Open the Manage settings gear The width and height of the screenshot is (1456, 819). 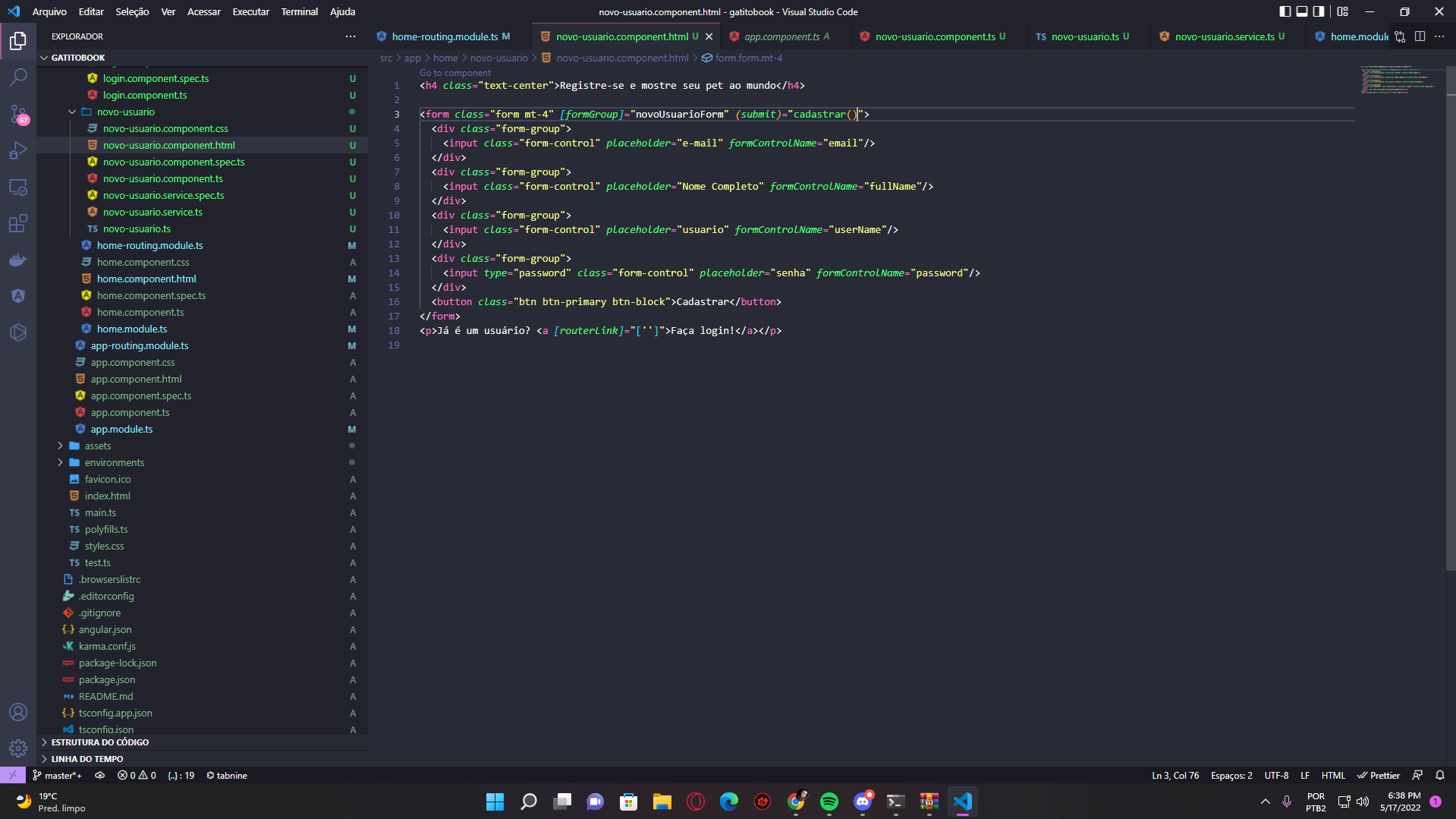[18, 748]
